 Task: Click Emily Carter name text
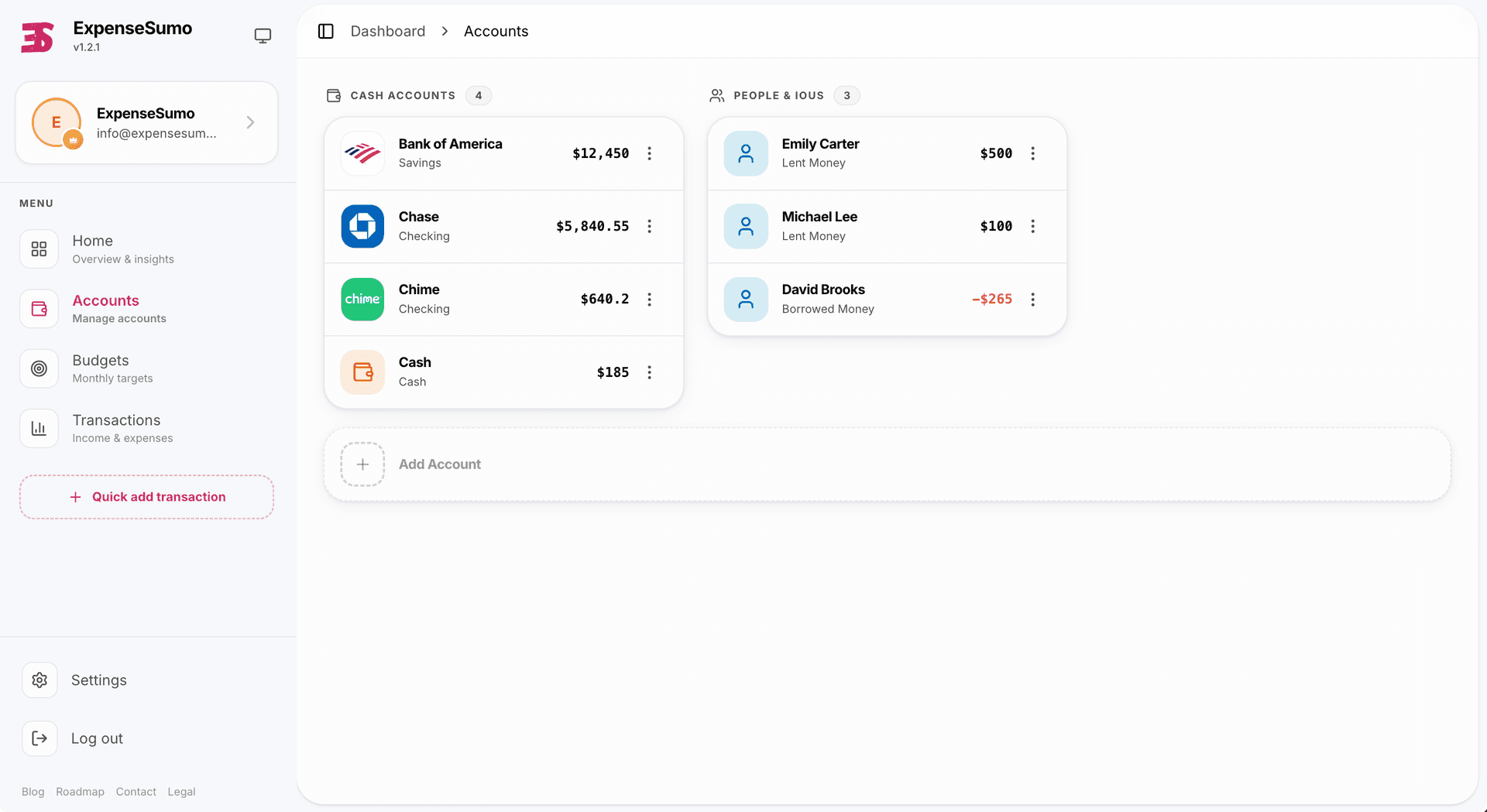821,144
